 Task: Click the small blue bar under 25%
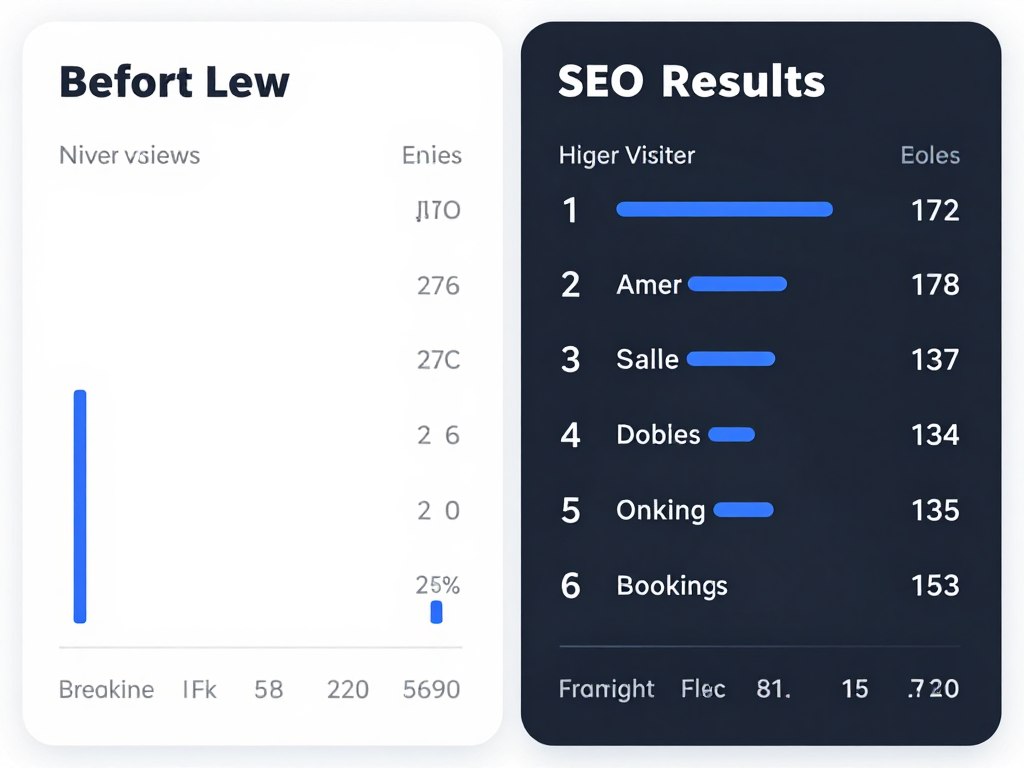(436, 612)
